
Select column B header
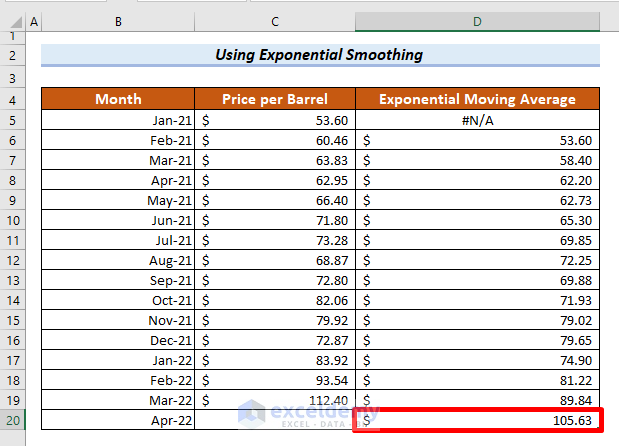click(118, 22)
